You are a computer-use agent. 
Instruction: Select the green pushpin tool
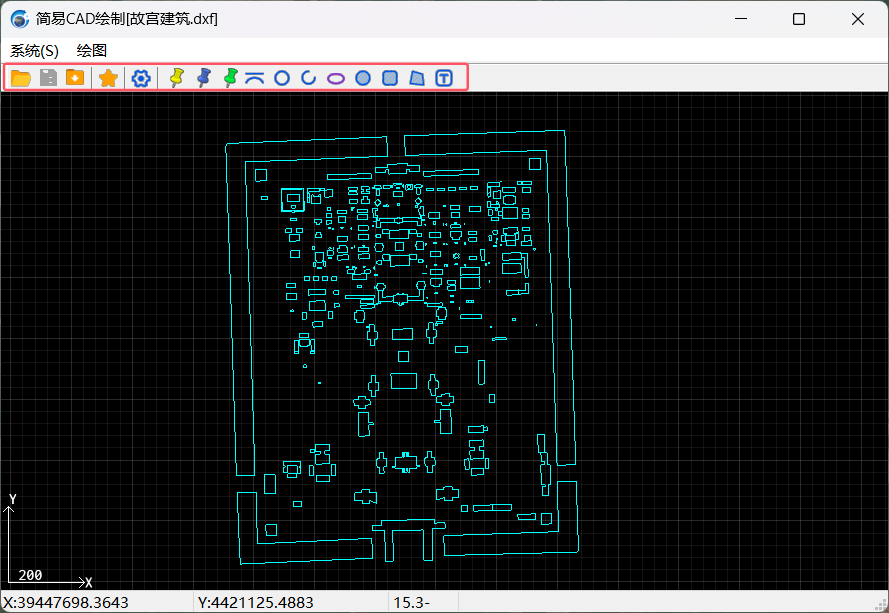point(230,78)
